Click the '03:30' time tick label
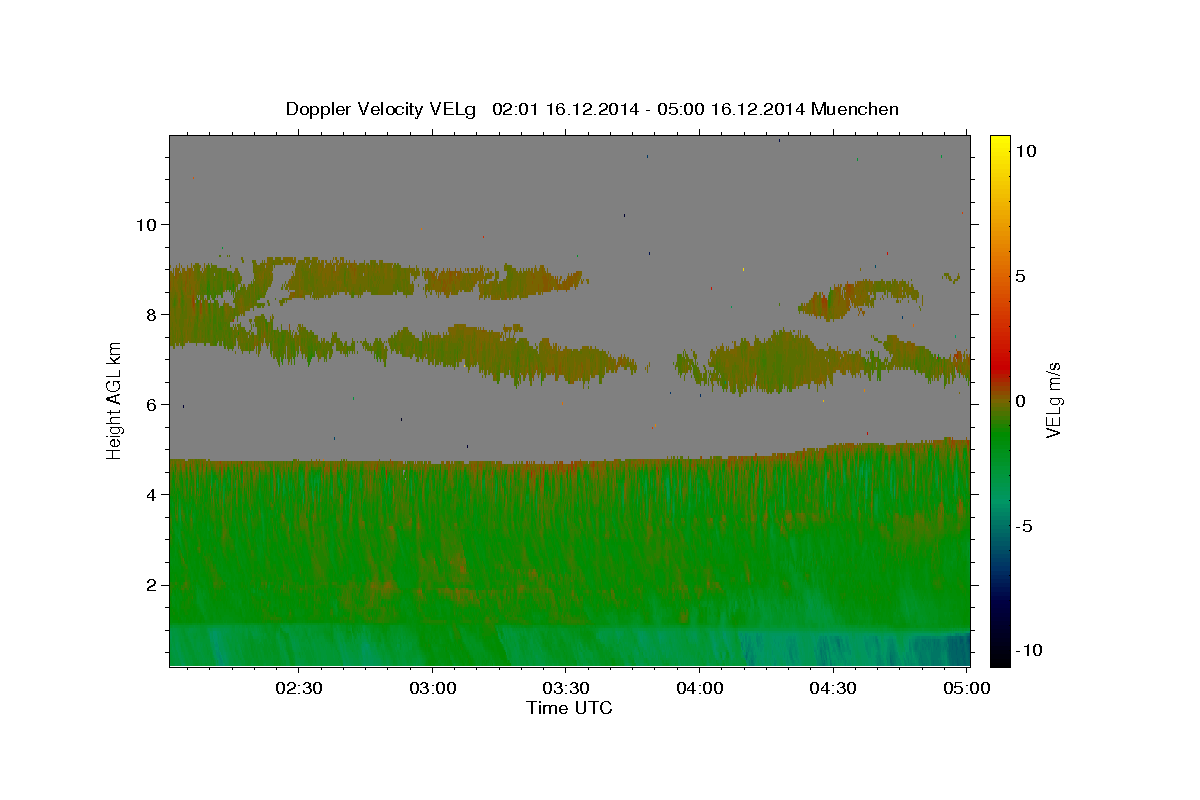 566,688
